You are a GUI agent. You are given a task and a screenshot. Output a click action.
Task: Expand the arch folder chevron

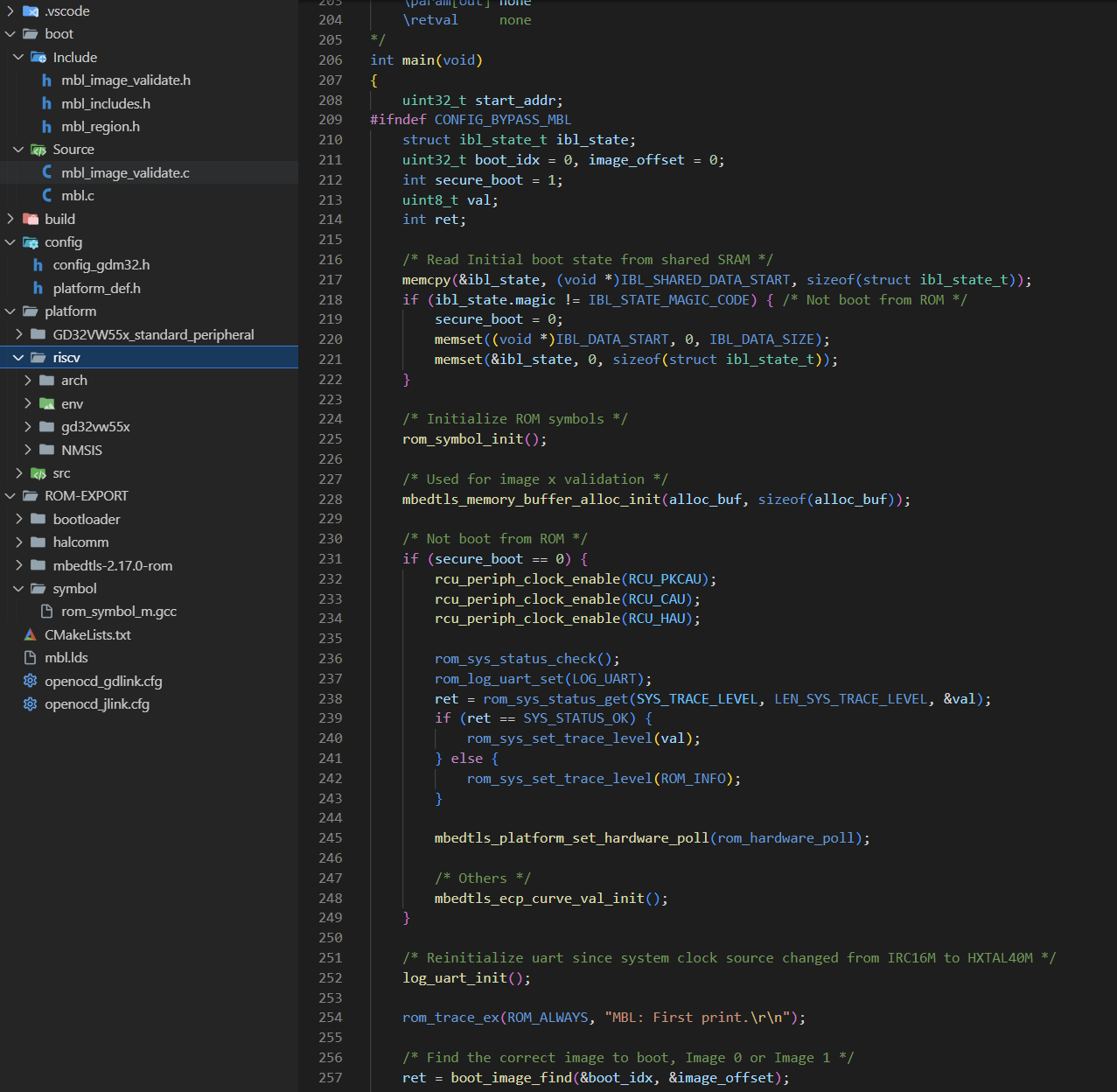pos(27,381)
